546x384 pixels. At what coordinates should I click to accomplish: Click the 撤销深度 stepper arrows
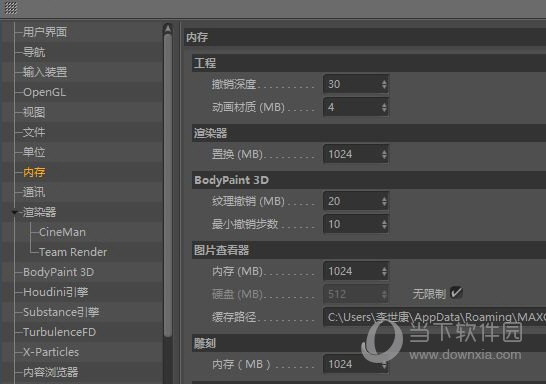pos(384,84)
